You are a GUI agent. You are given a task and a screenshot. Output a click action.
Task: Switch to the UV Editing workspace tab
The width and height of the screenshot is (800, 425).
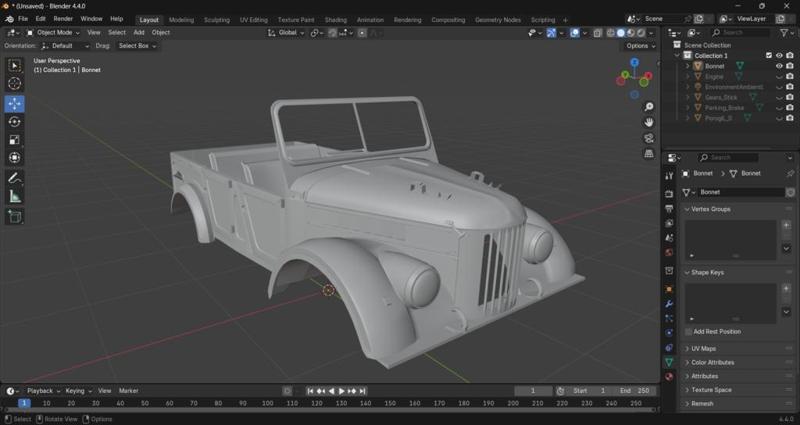pos(254,20)
